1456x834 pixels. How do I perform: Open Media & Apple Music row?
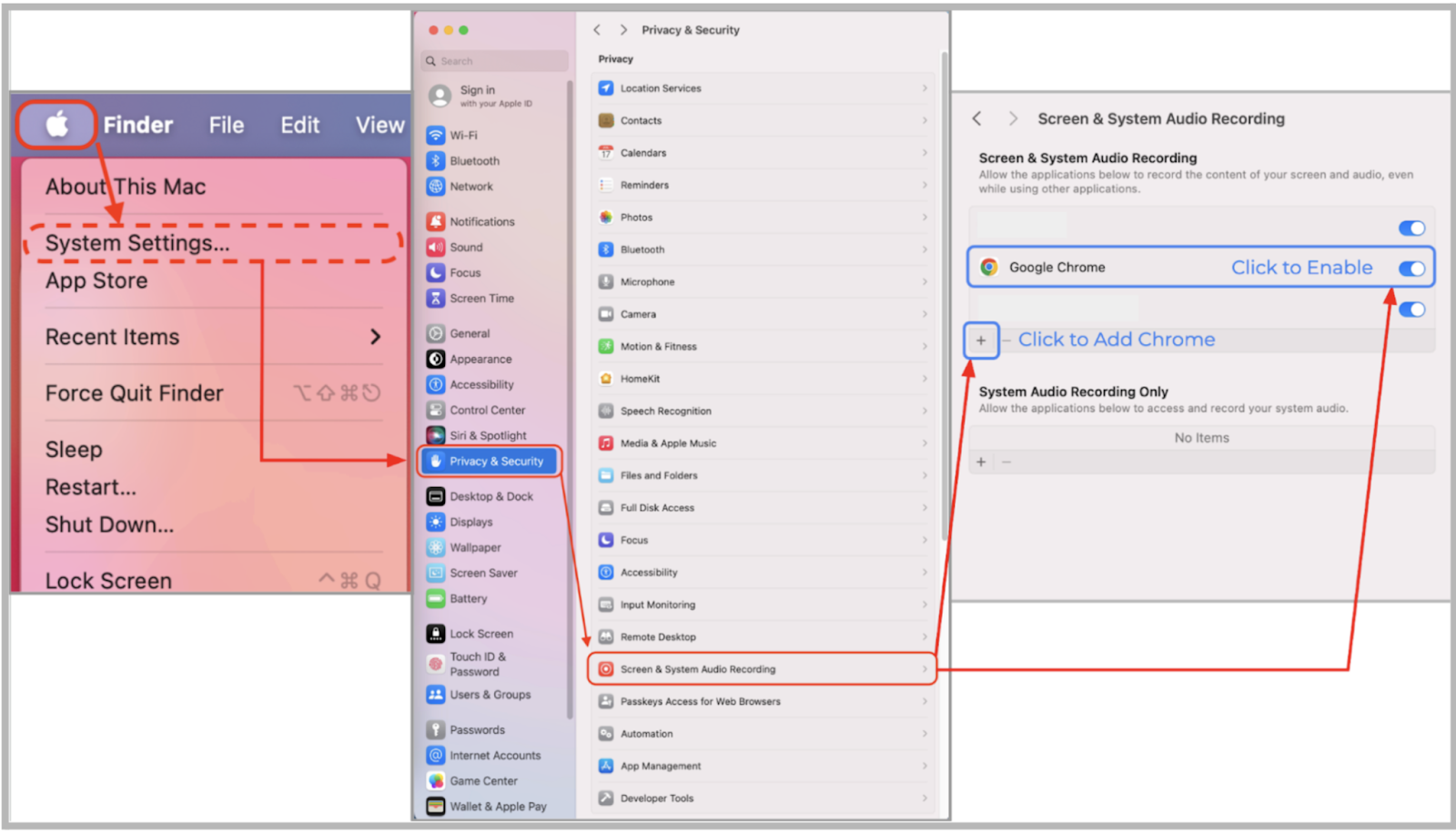point(763,443)
